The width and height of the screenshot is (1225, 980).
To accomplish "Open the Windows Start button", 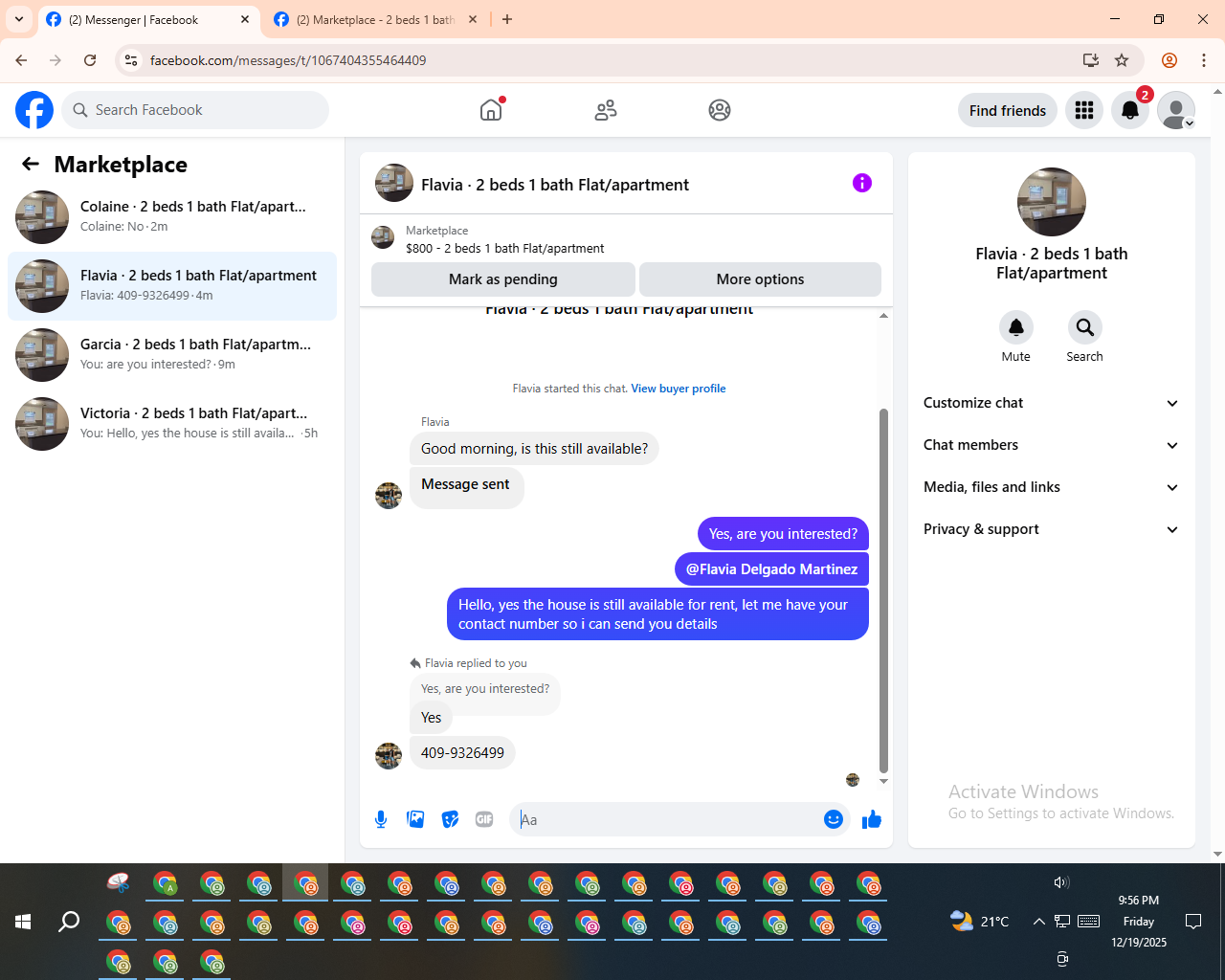I will 23,922.
